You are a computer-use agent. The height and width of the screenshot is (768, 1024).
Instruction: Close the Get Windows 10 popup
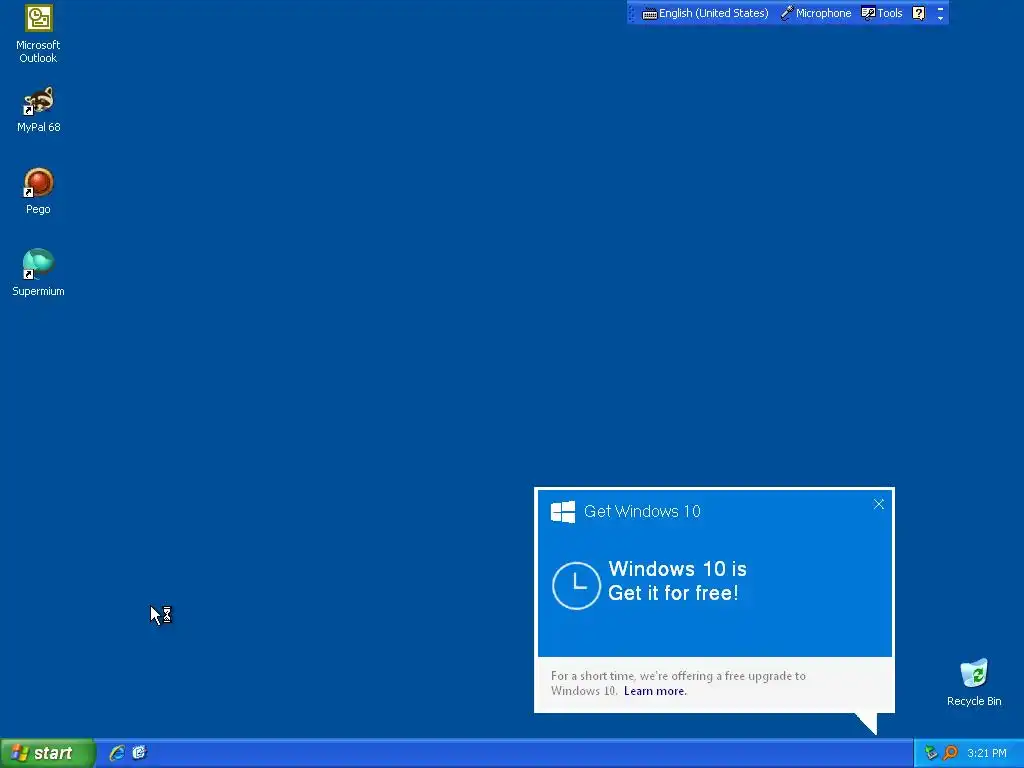click(878, 504)
